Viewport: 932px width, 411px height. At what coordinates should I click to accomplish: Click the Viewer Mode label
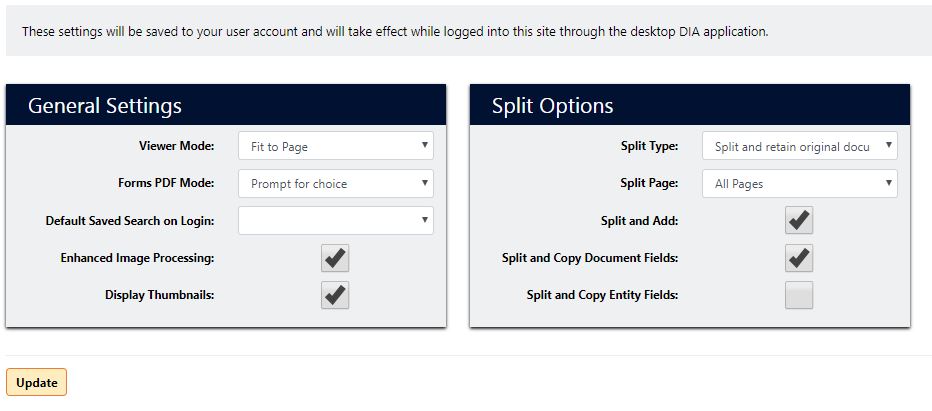pos(177,146)
